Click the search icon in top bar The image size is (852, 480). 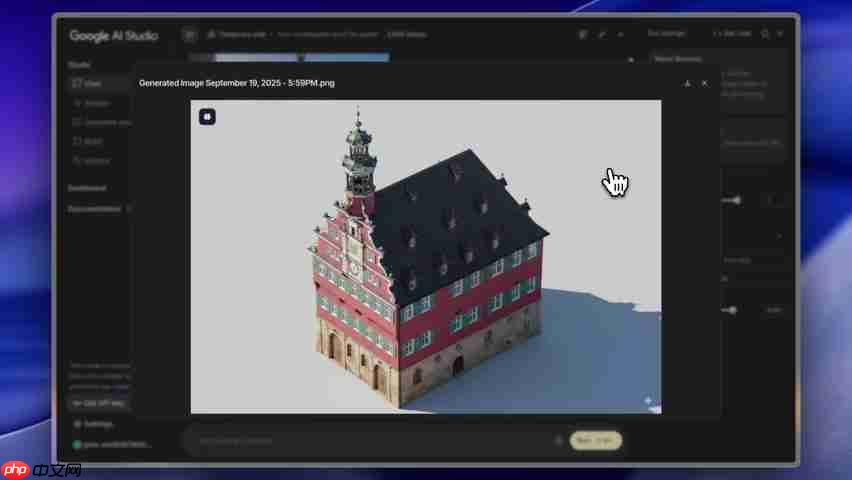click(x=765, y=34)
